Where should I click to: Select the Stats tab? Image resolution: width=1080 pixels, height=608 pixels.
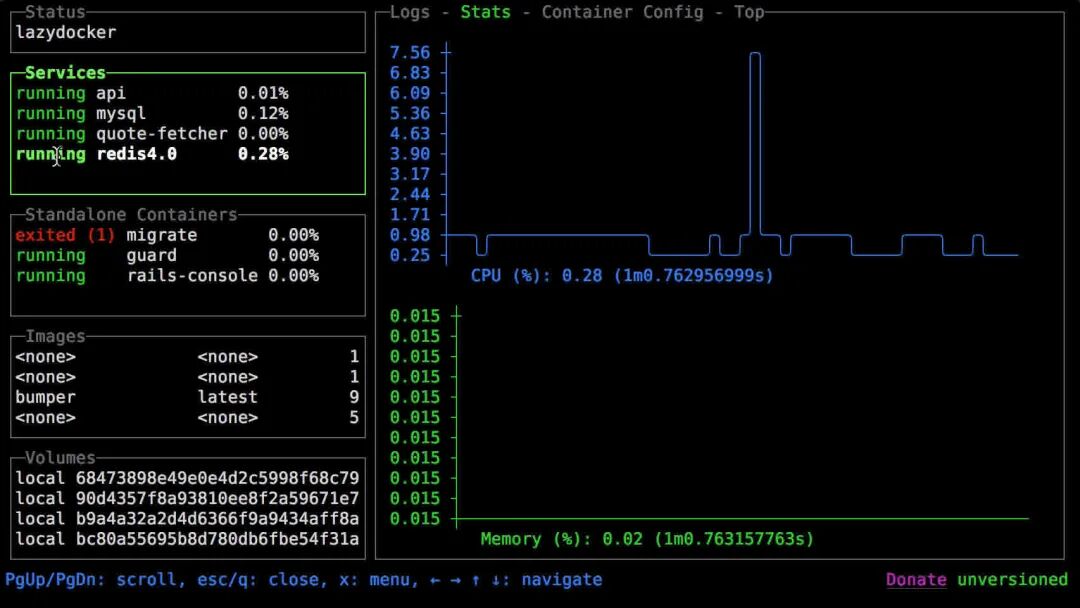pos(486,12)
